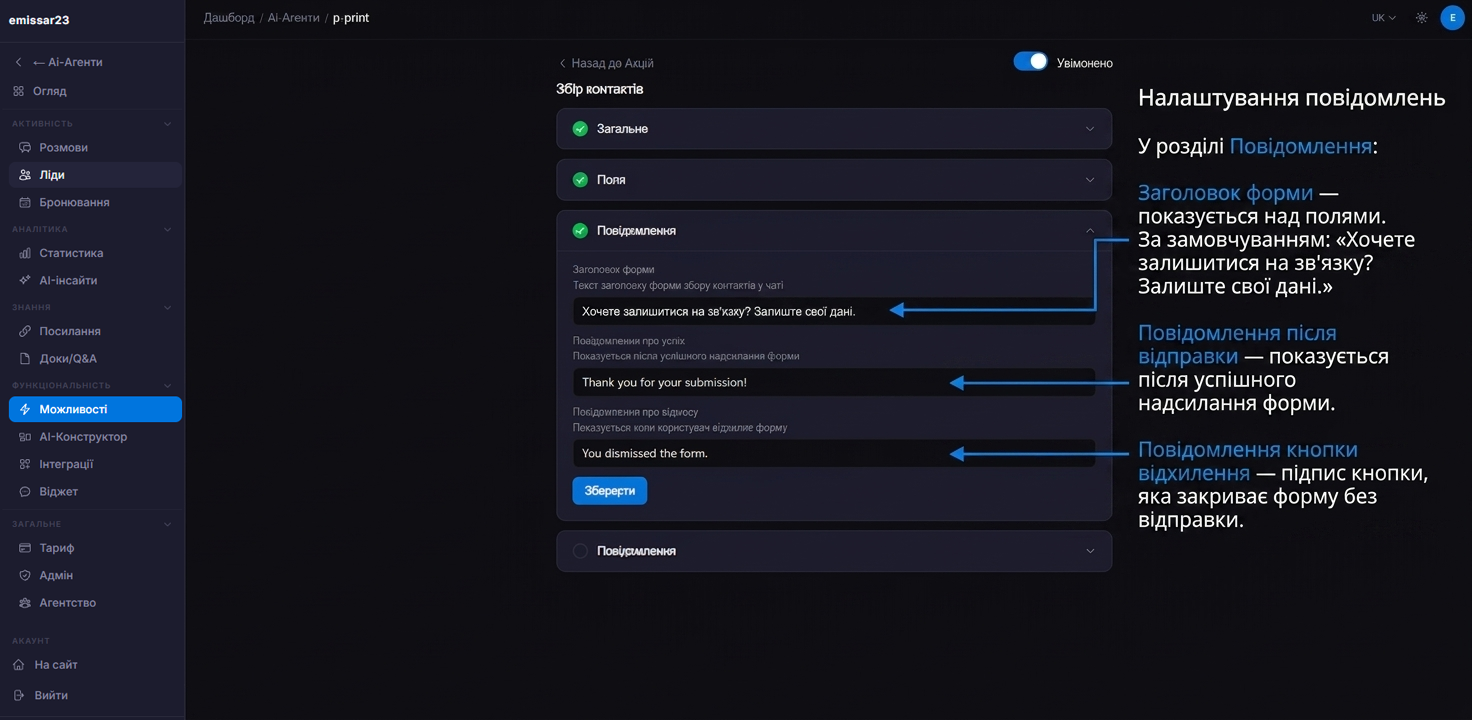Disable the Увімкнено toggle switch
The image size is (1472, 720).
click(x=1030, y=62)
